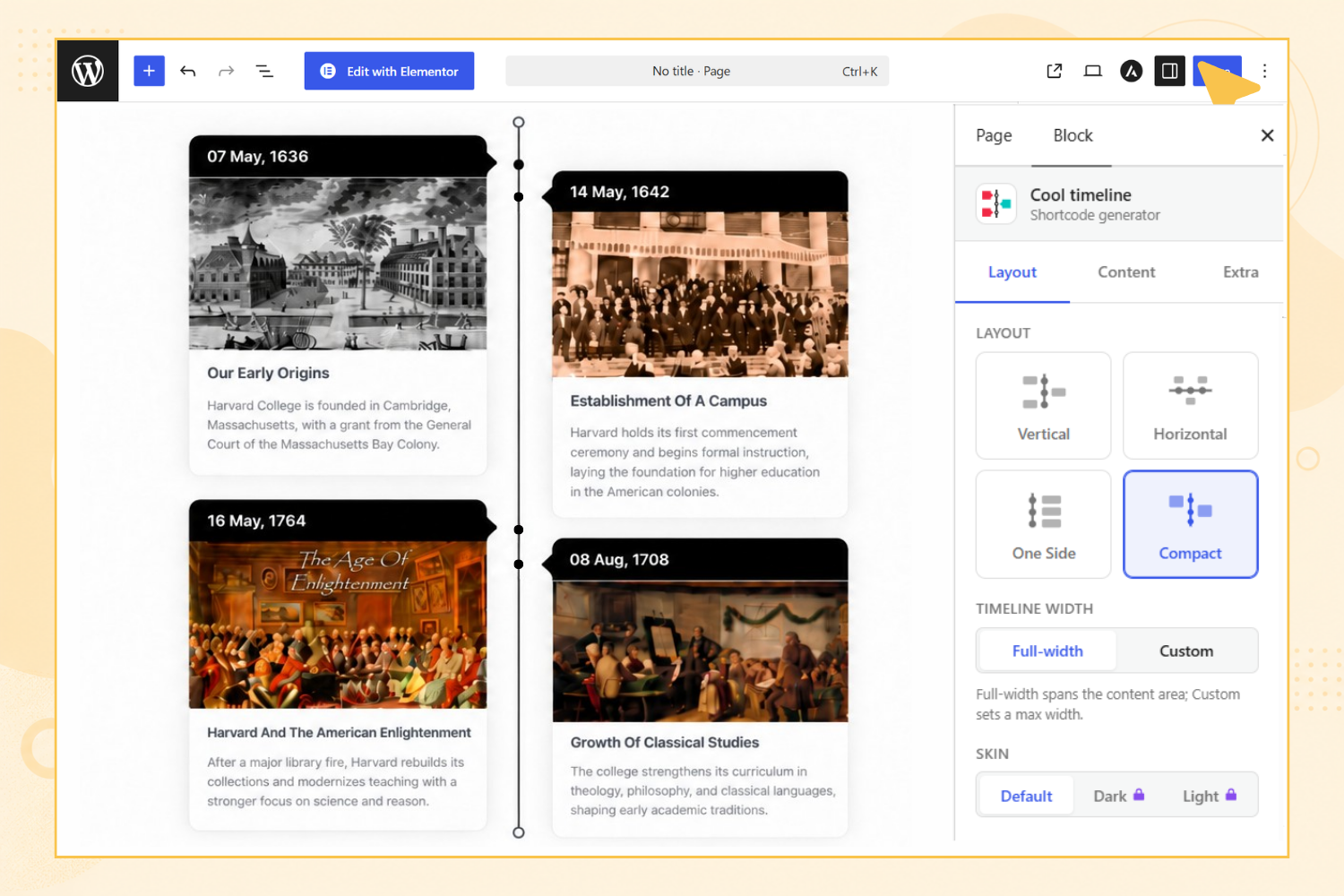1344x896 pixels.
Task: Switch to the Page tab
Action: click(x=994, y=135)
